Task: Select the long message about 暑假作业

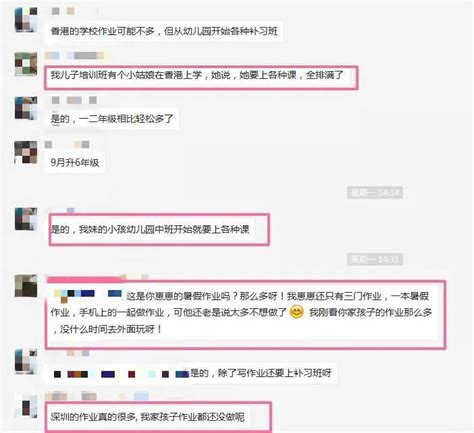Action: [x=242, y=313]
